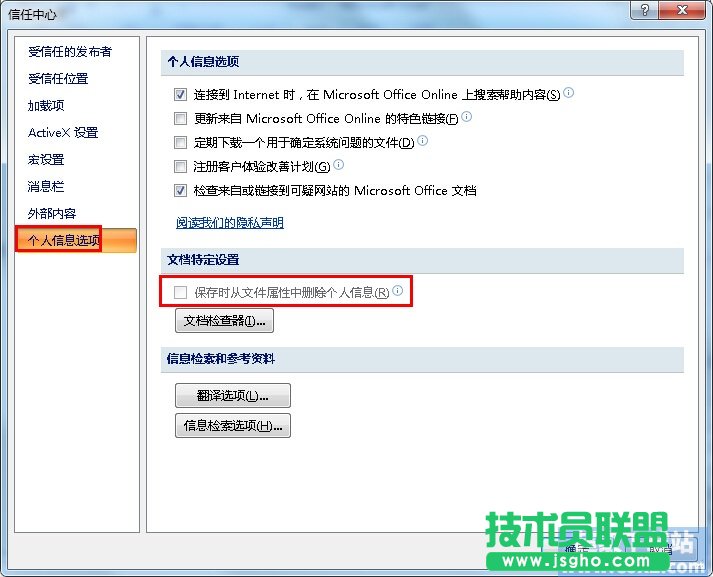This screenshot has width=713, height=577.
Task: Switch to 受信任的发布者 category
Action: click(70, 52)
